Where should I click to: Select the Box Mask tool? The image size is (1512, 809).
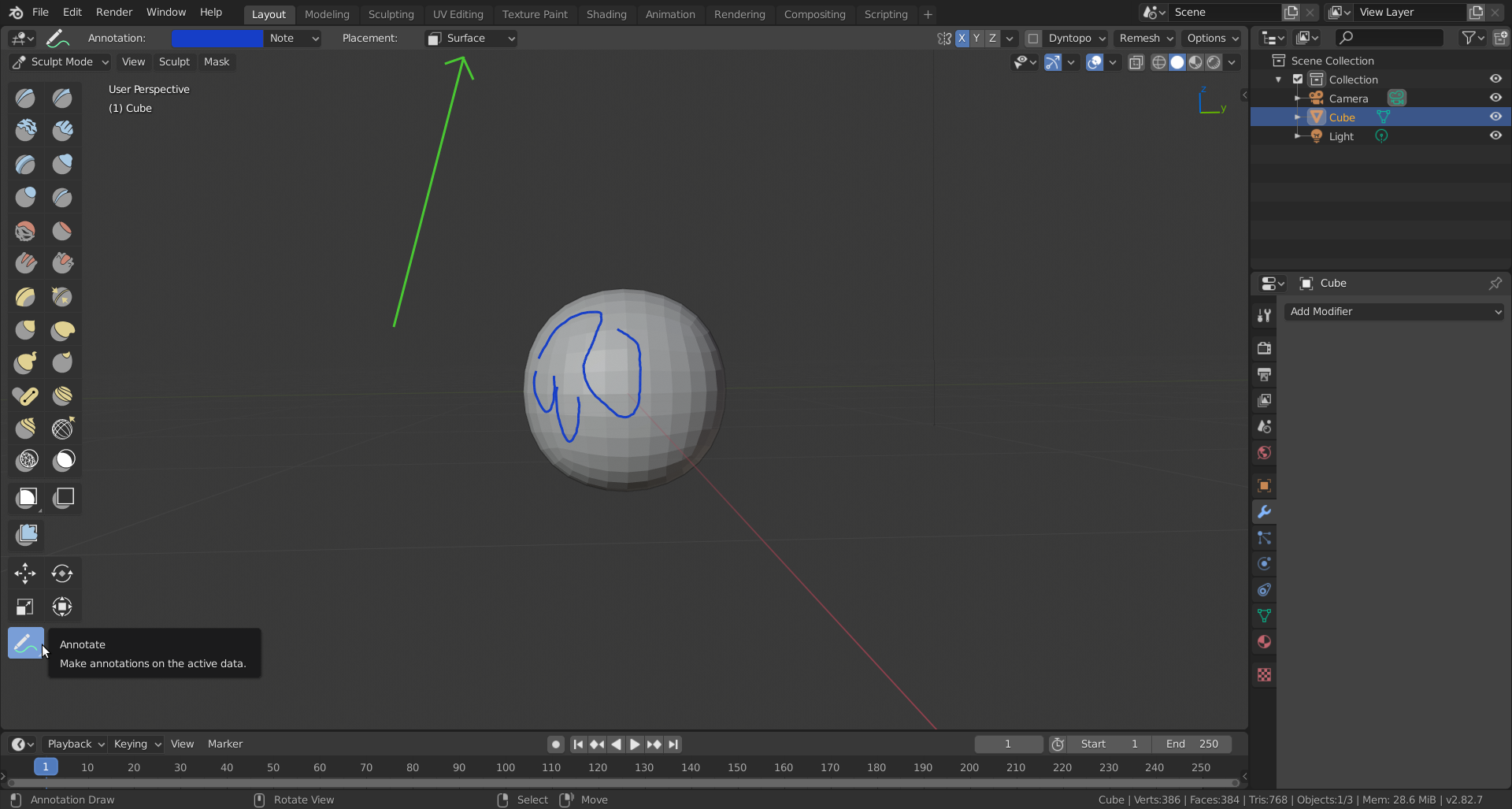(27, 497)
